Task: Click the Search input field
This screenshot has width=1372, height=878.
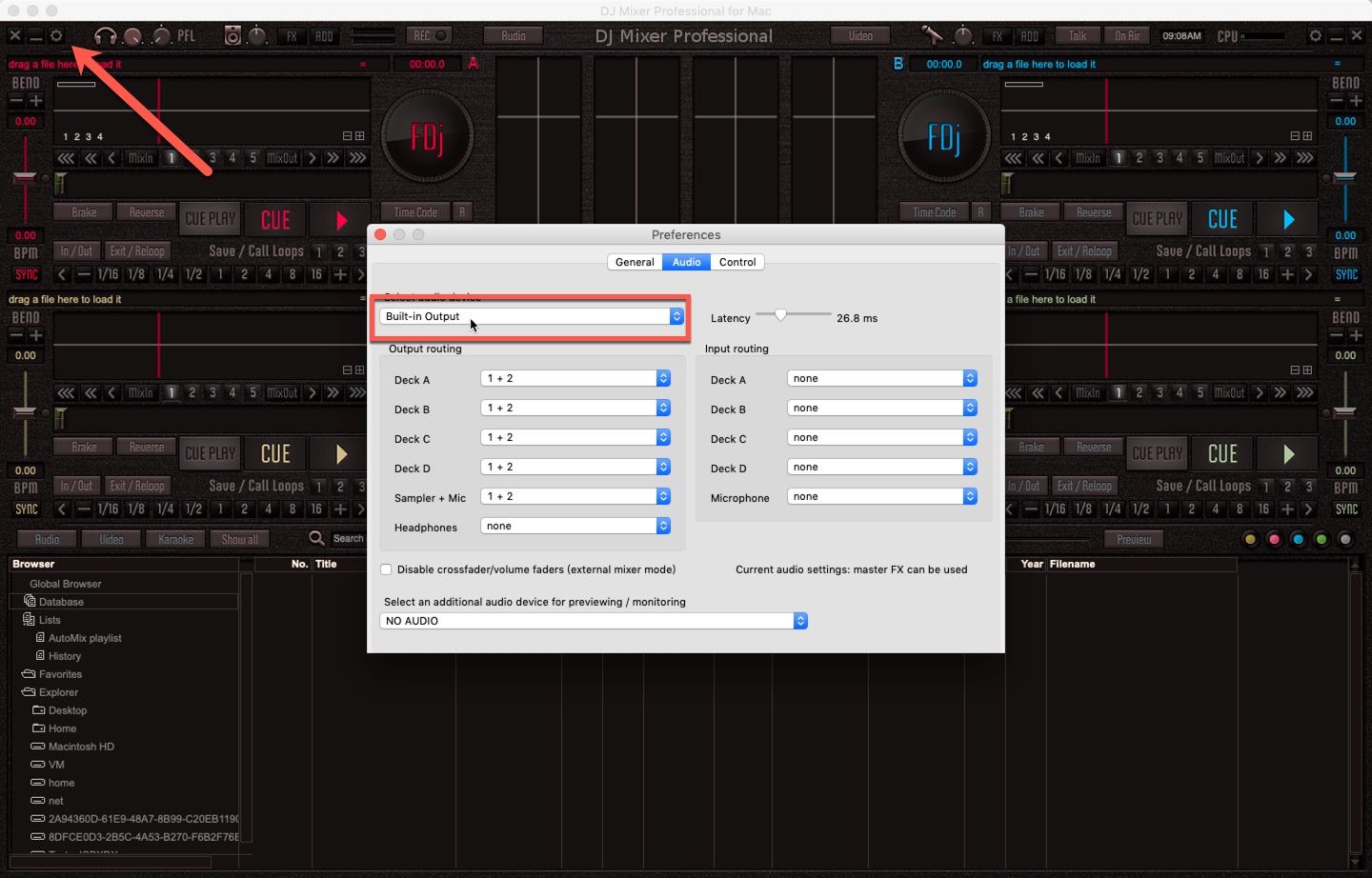Action: pos(349,538)
